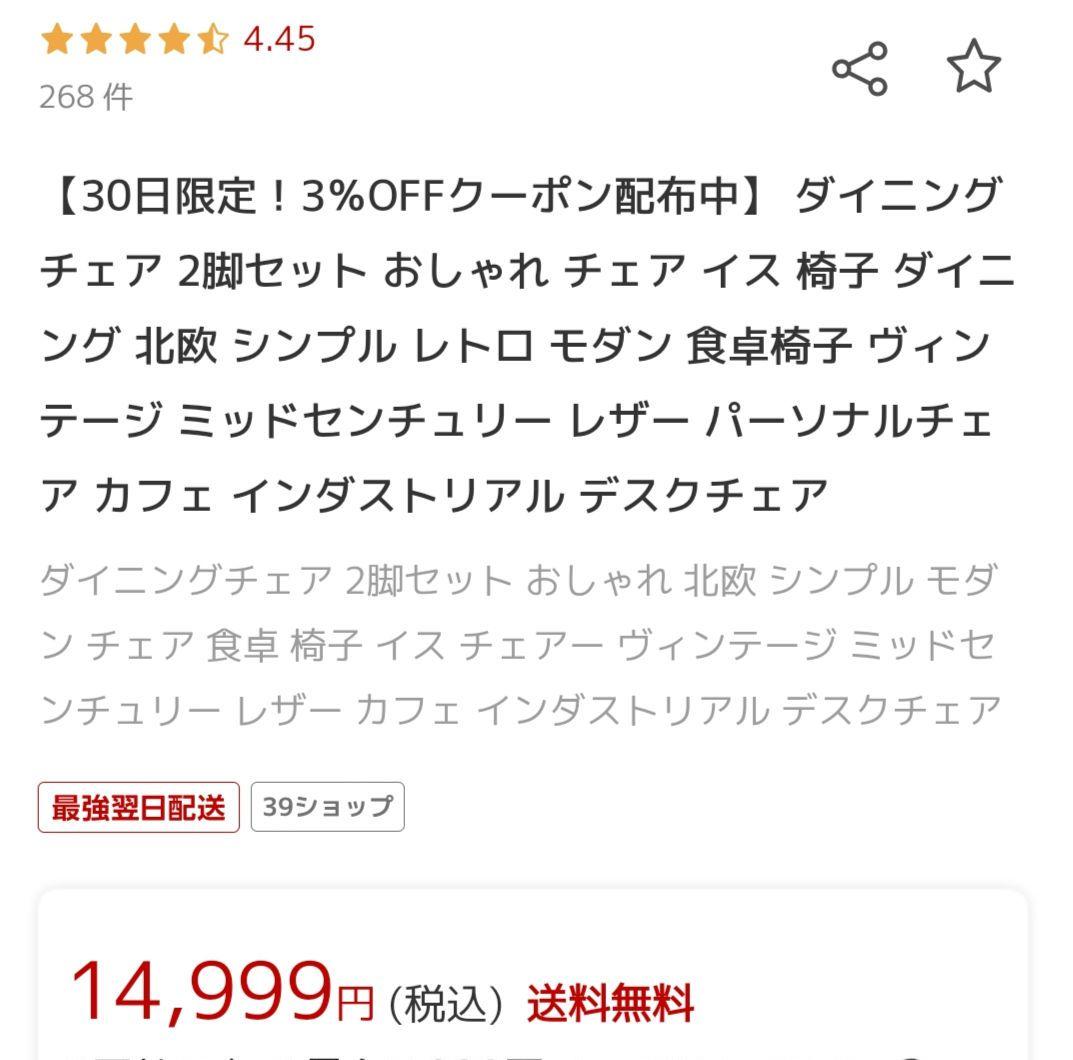Expand the 268件 review count
Image resolution: width=1073 pixels, height=1060 pixels.
pyautogui.click(x=85, y=97)
